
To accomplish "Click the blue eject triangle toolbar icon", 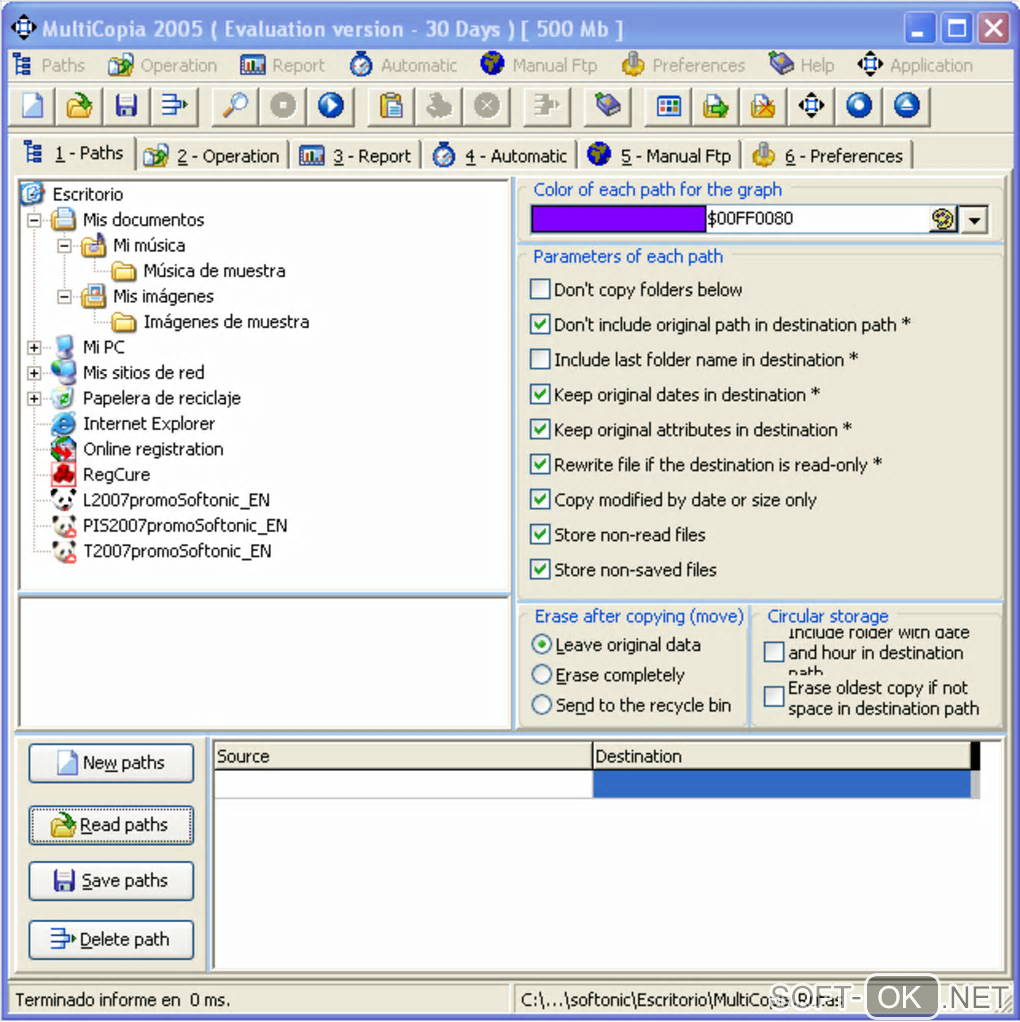I will [907, 105].
